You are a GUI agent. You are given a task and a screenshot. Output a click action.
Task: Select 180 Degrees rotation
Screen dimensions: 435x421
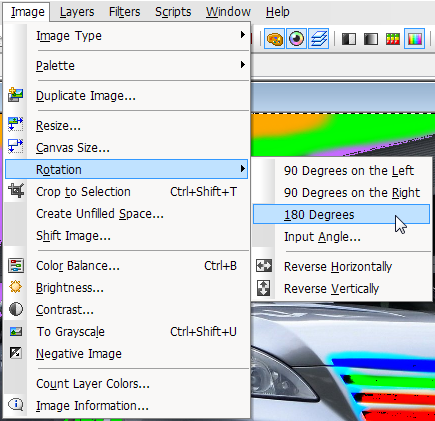[341, 214]
